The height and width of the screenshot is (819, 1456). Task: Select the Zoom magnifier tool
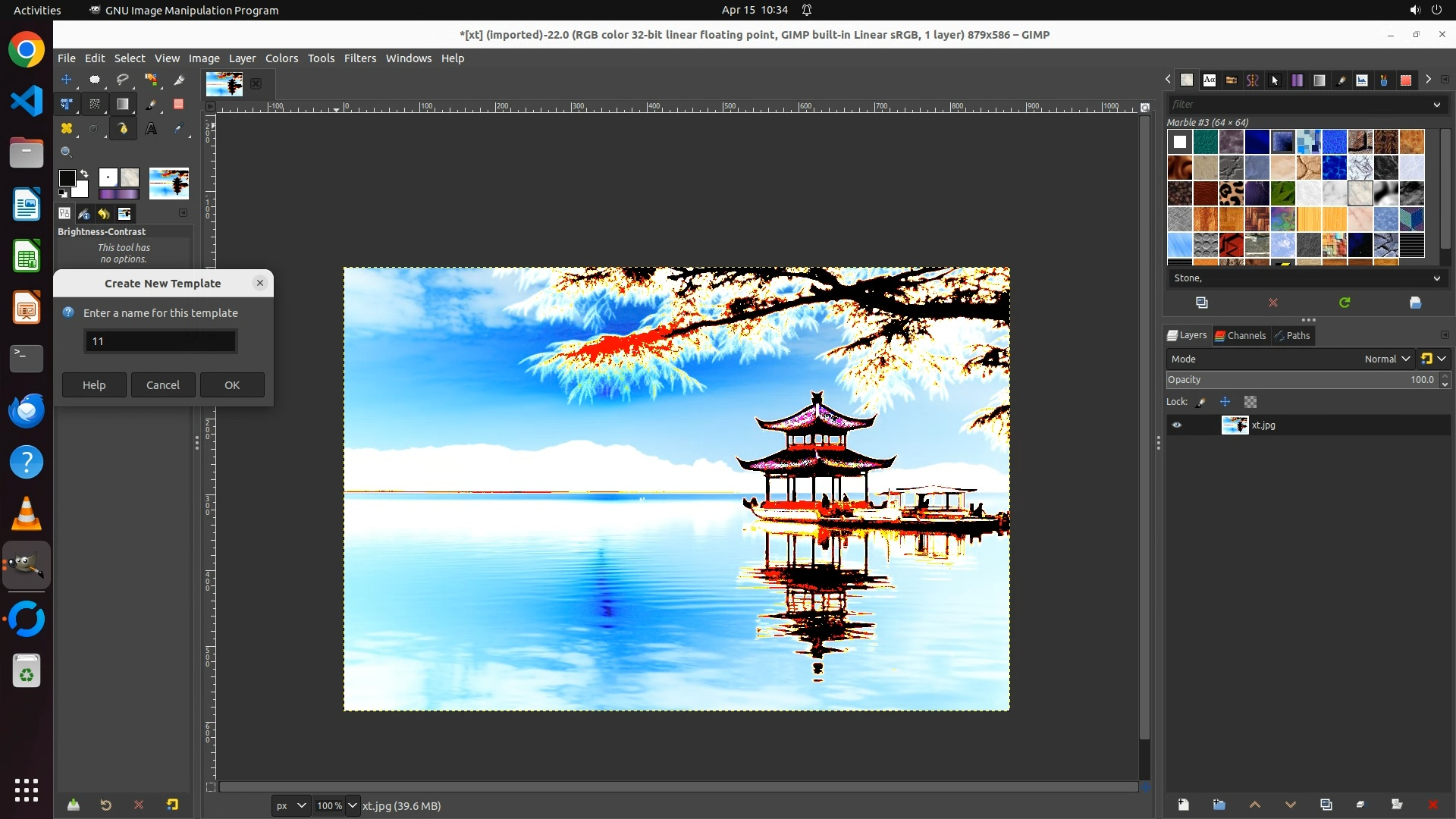coord(67,152)
